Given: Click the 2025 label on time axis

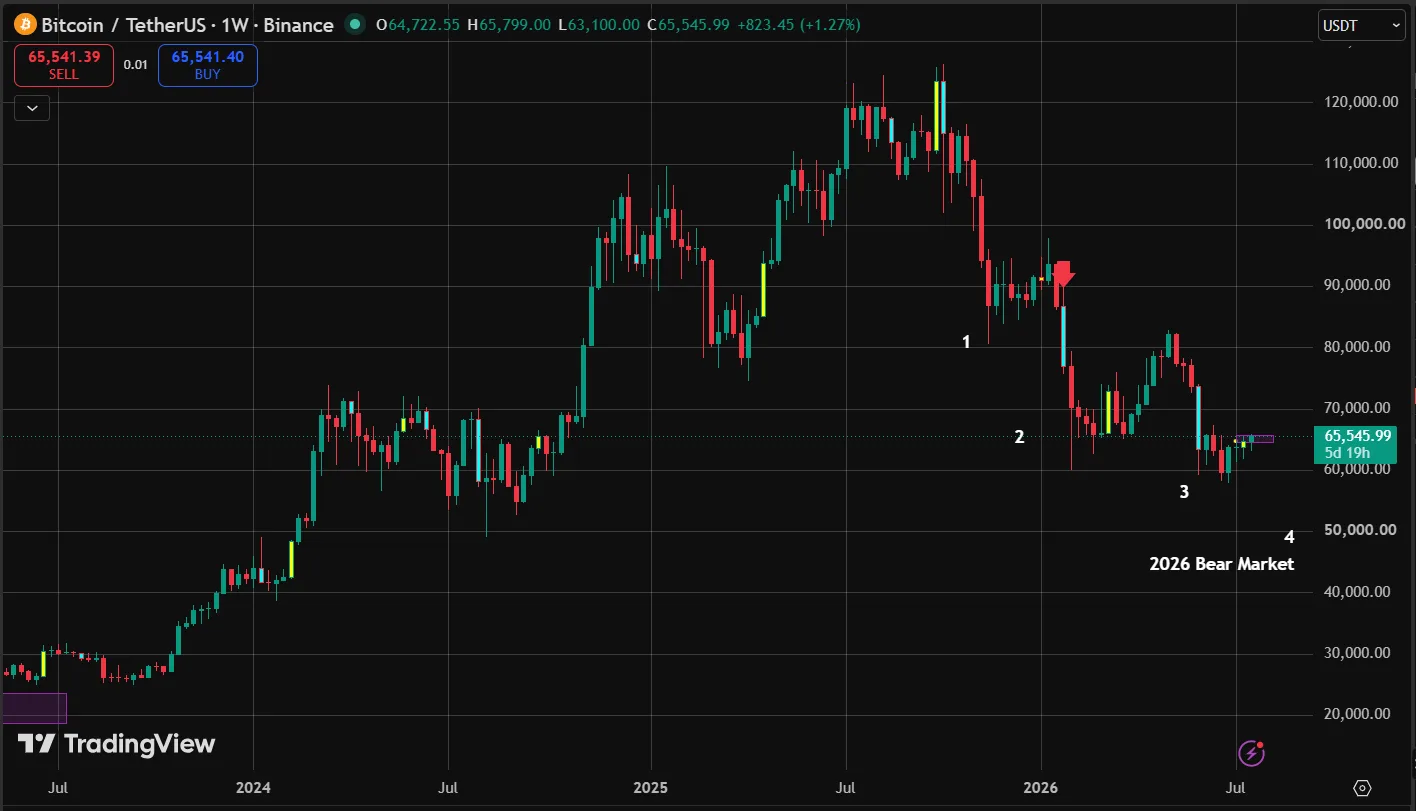Looking at the screenshot, I should 650,788.
